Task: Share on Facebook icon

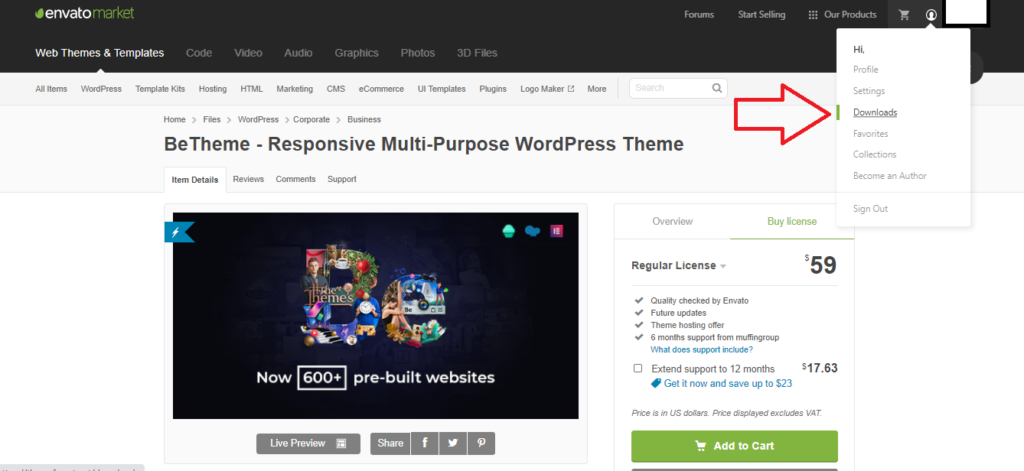Action: pos(424,443)
